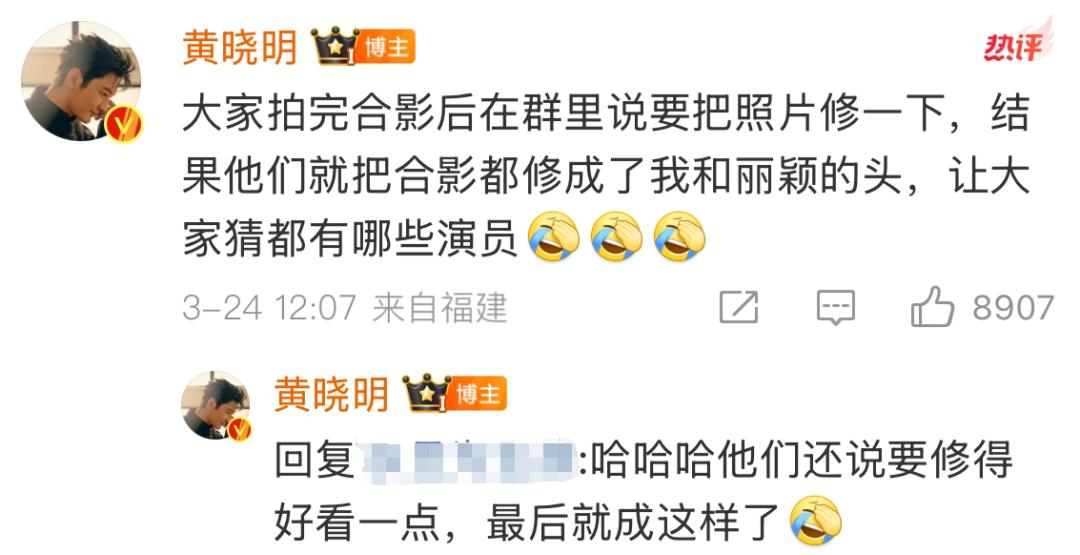Click the blurred username after 回复
Screen dimensions: 1080x555
tap(466, 459)
